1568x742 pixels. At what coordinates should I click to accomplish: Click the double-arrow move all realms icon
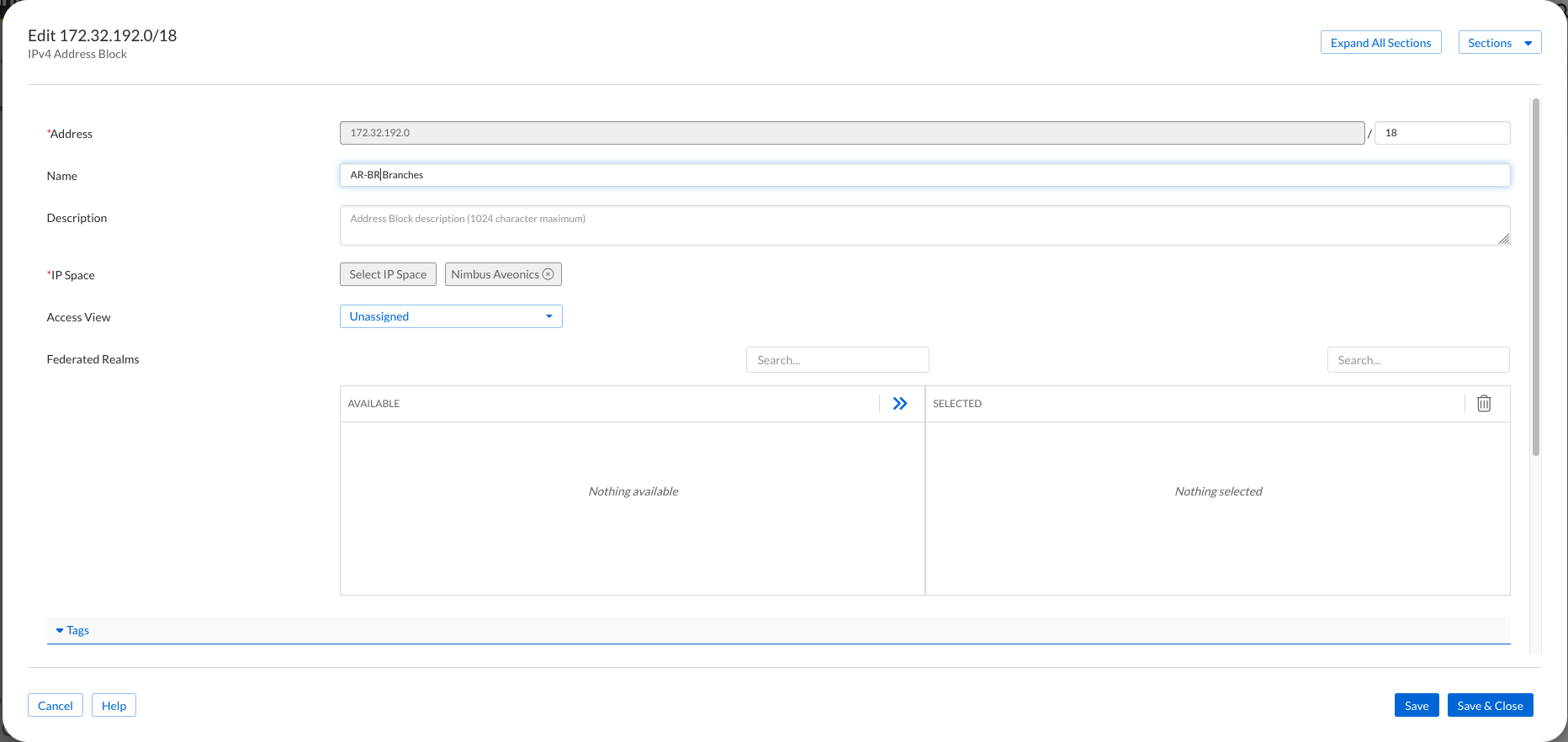pyautogui.click(x=899, y=404)
